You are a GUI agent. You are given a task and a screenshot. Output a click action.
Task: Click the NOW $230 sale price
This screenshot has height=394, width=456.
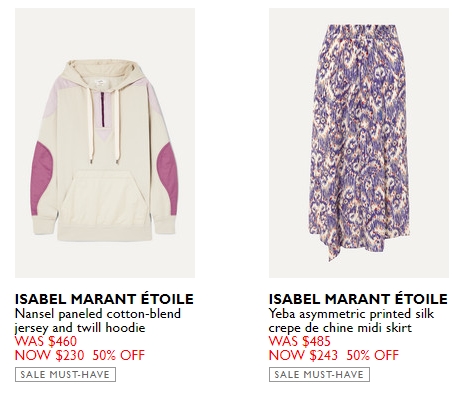pyautogui.click(x=50, y=355)
